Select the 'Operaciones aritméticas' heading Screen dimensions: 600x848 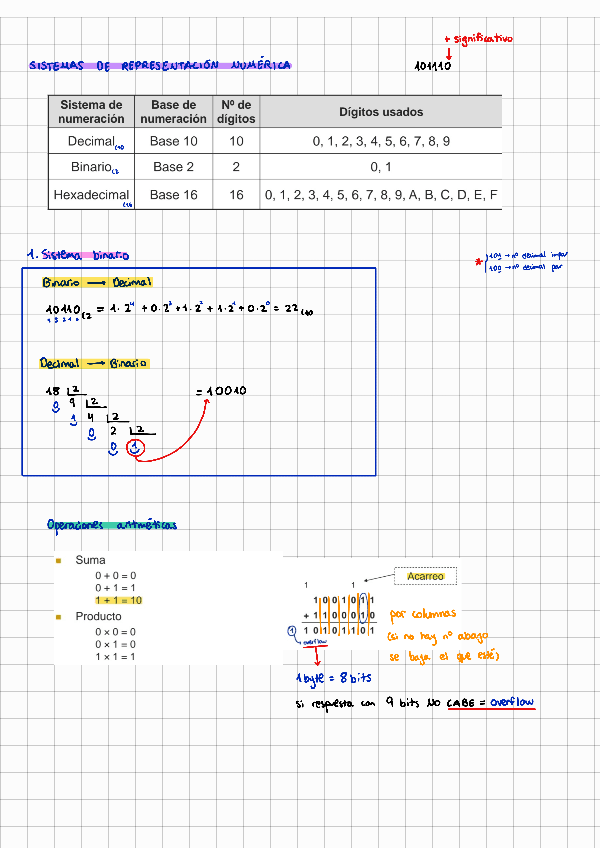coord(111,525)
